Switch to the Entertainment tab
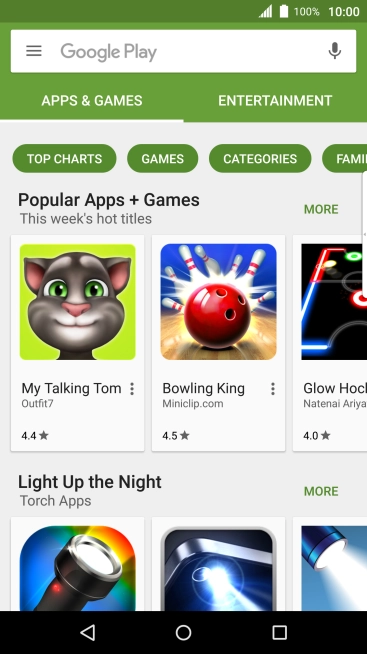The width and height of the screenshot is (367, 654). (275, 101)
